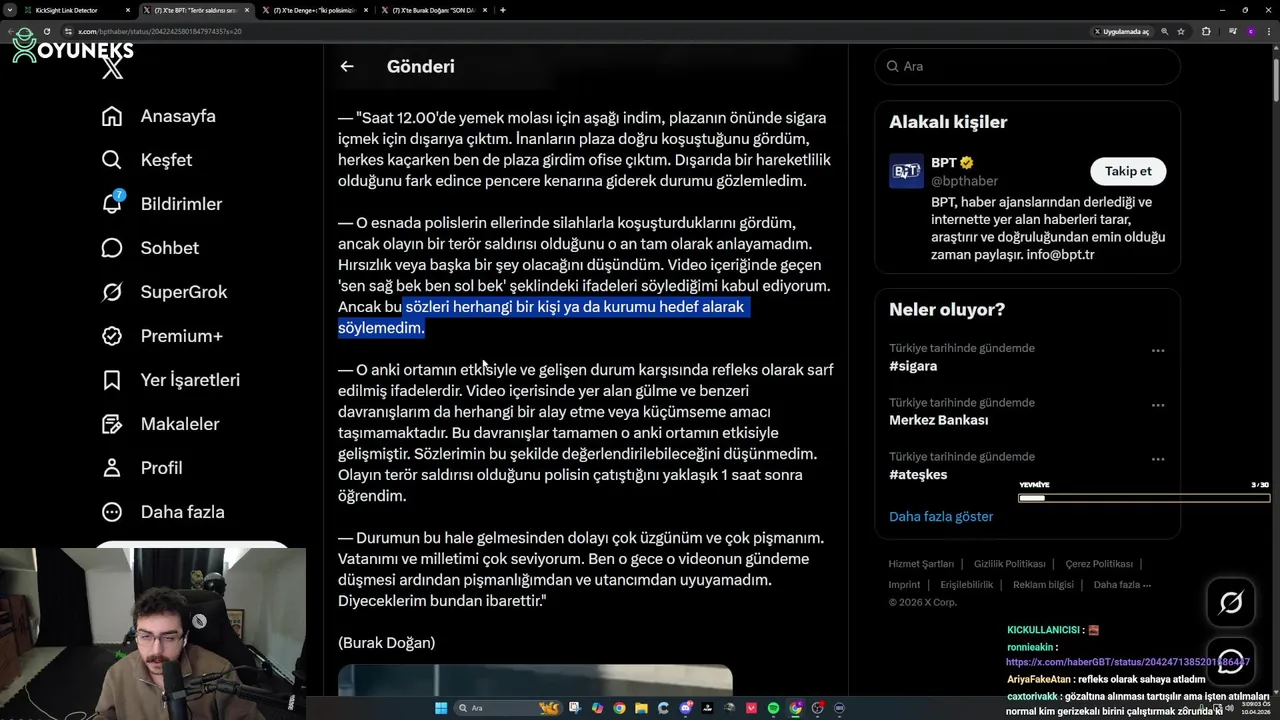The height and width of the screenshot is (720, 1280).
Task: Click the Neler oluyor? heading
Action: click(947, 310)
